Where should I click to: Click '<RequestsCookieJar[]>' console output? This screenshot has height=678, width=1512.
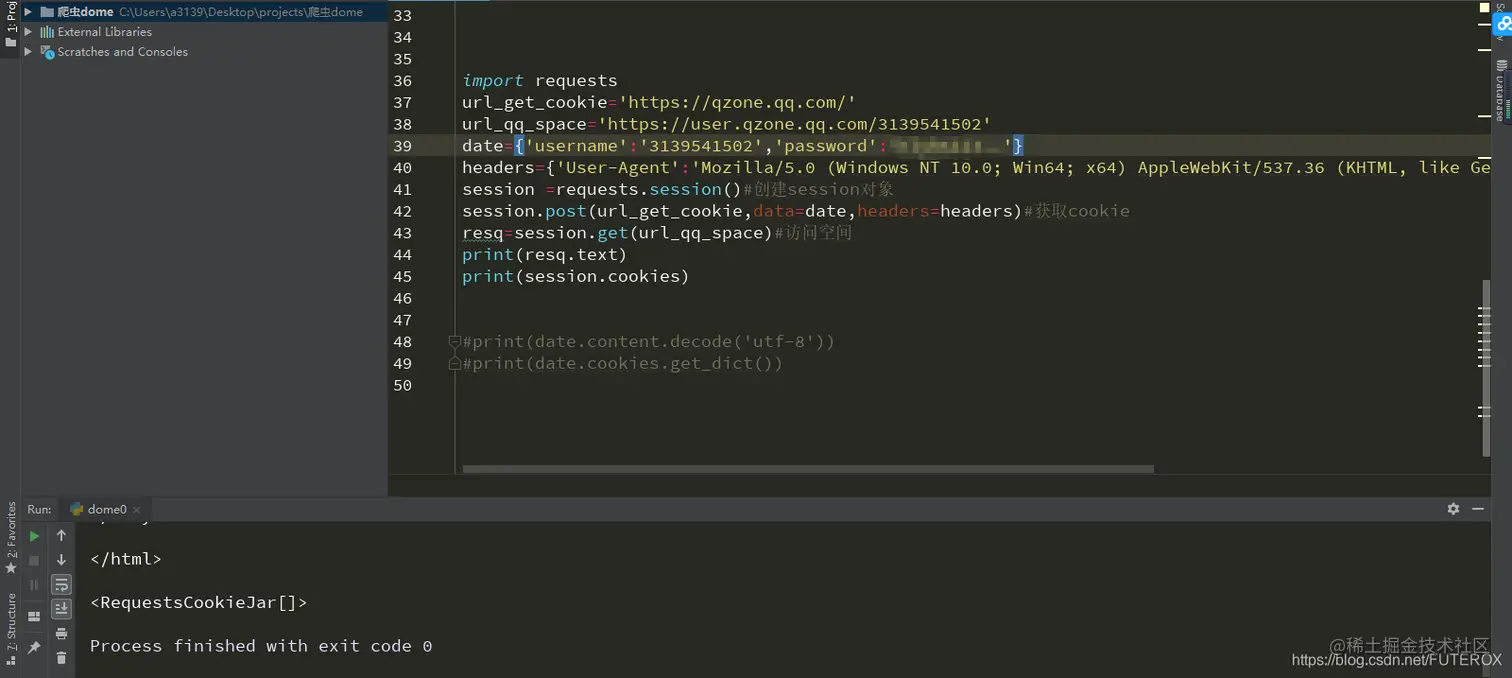click(198, 603)
